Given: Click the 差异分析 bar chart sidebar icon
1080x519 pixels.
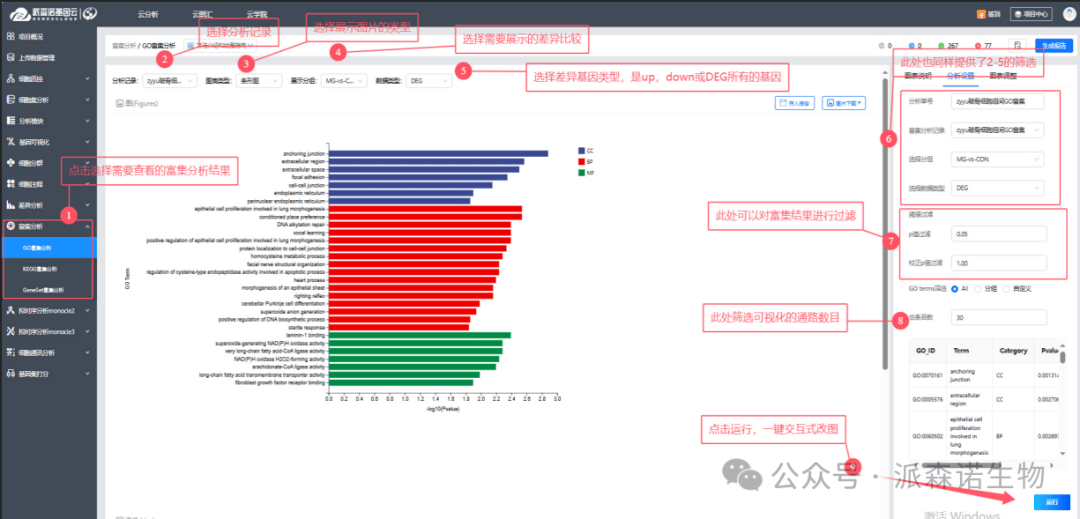Looking at the screenshot, I should point(10,205).
